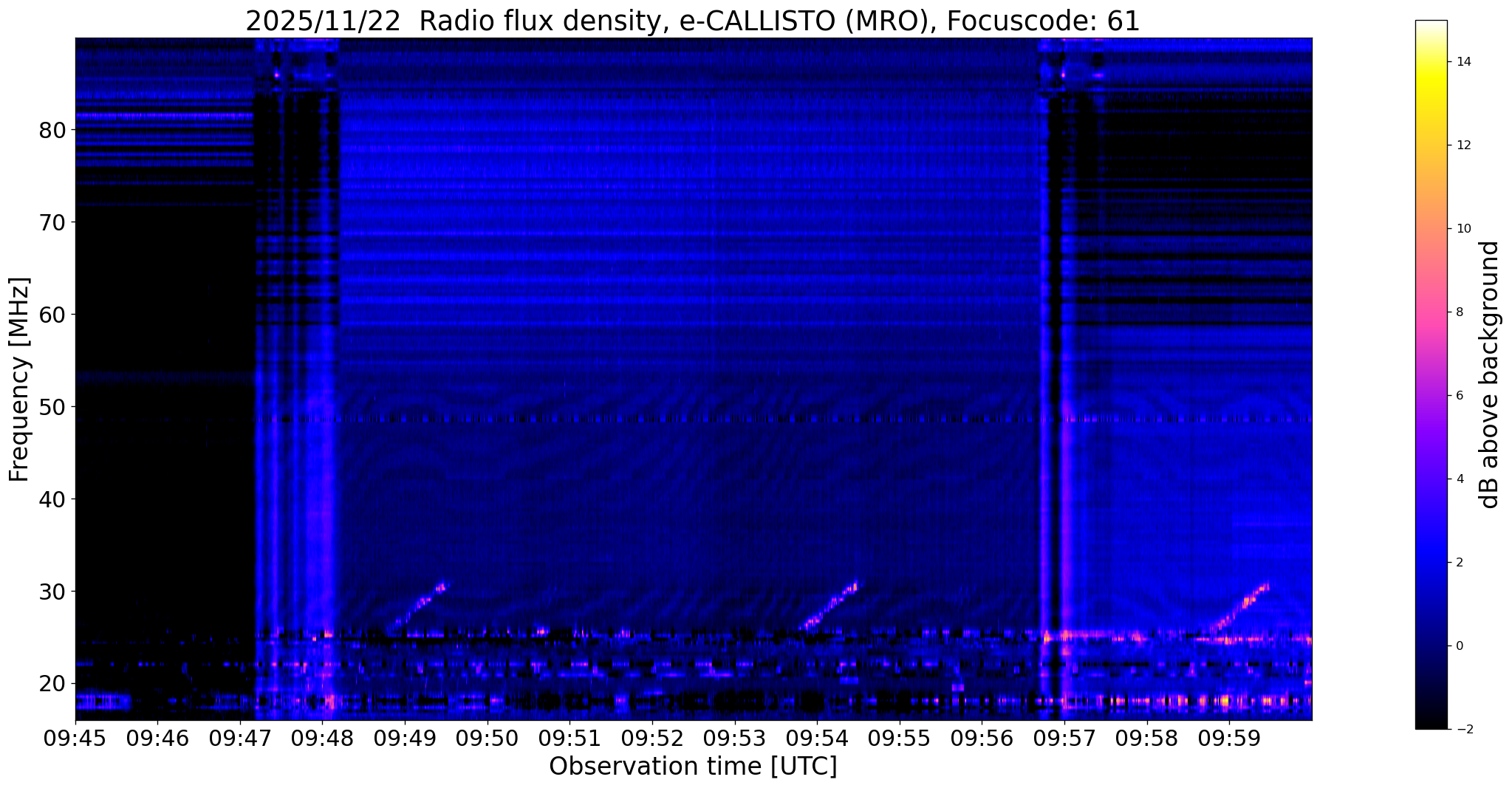Click the 50 MHz frequency tick label
Image resolution: width=1512 pixels, height=788 pixels.
click(x=52, y=407)
